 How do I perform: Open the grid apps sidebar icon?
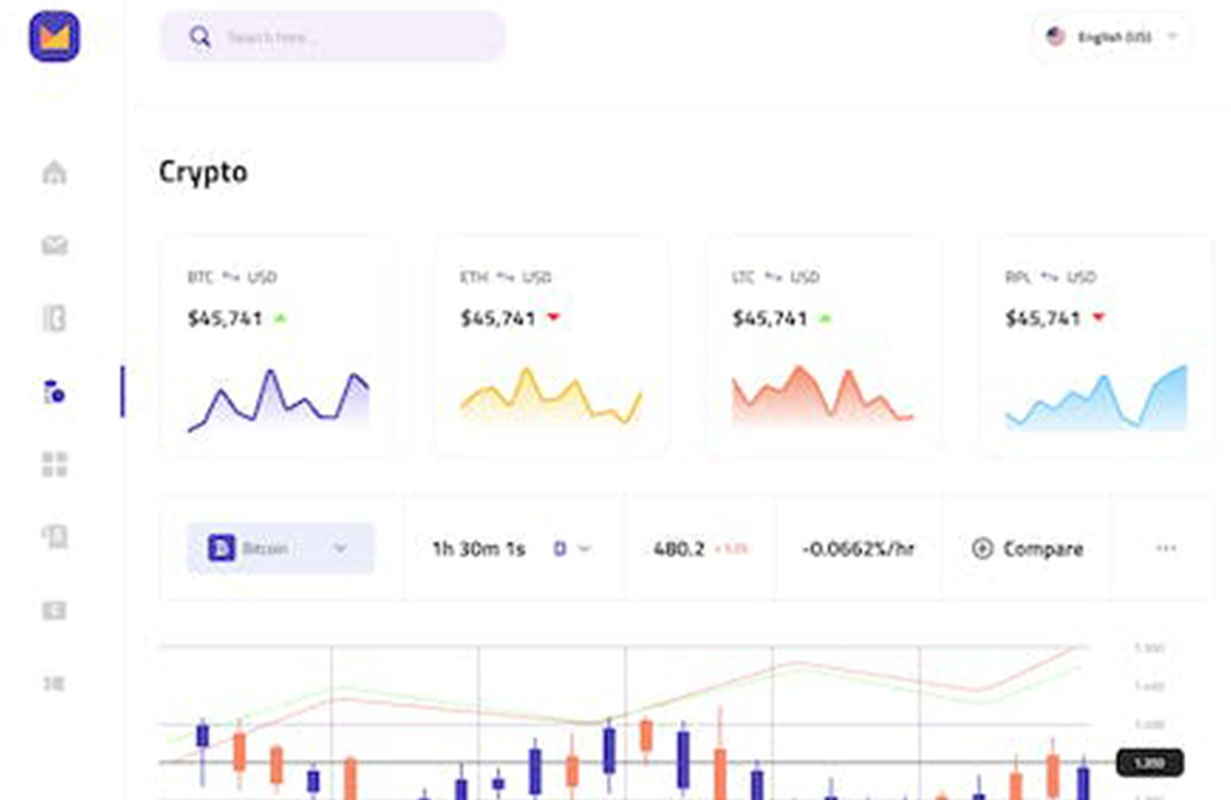click(54, 464)
